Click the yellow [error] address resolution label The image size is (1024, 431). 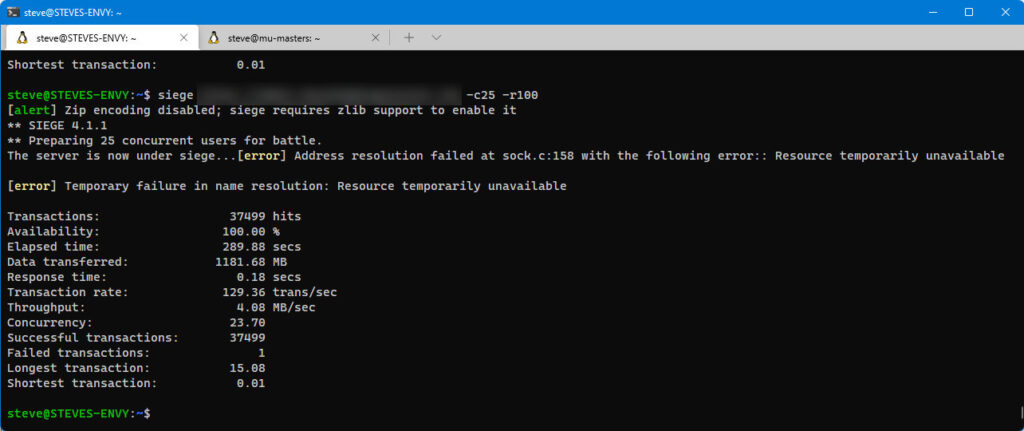[261, 155]
